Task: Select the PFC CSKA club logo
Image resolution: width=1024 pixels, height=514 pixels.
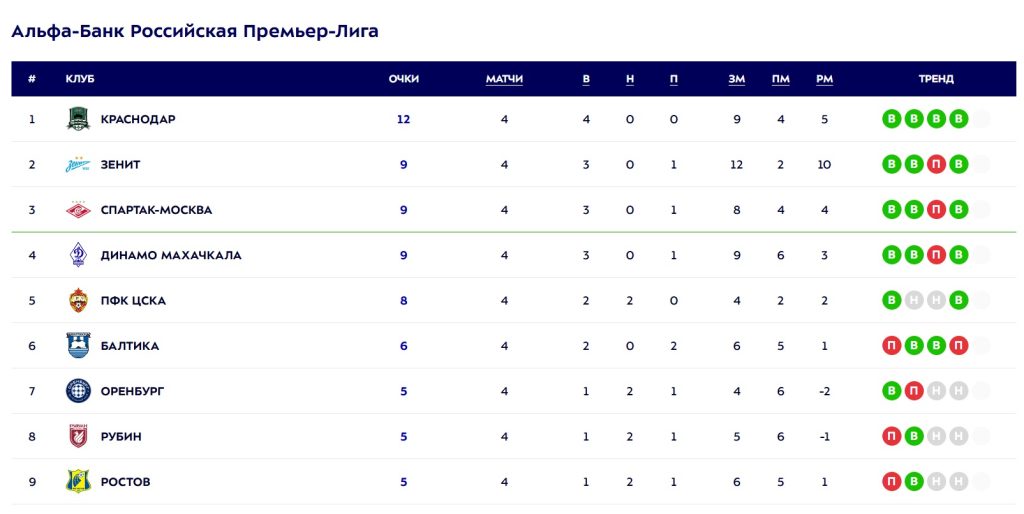Action: tap(78, 300)
